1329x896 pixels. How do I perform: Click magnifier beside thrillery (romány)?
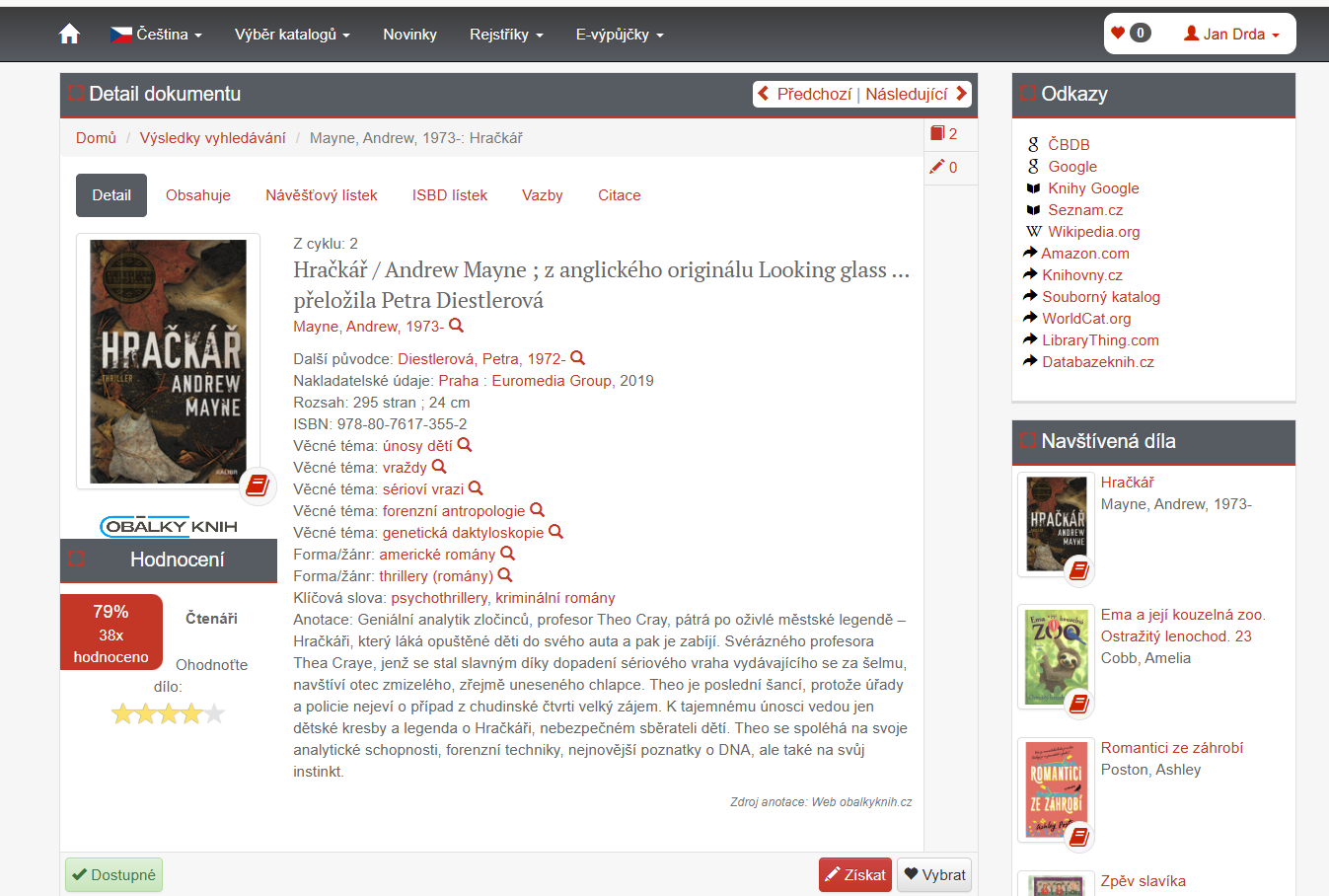coord(505,575)
